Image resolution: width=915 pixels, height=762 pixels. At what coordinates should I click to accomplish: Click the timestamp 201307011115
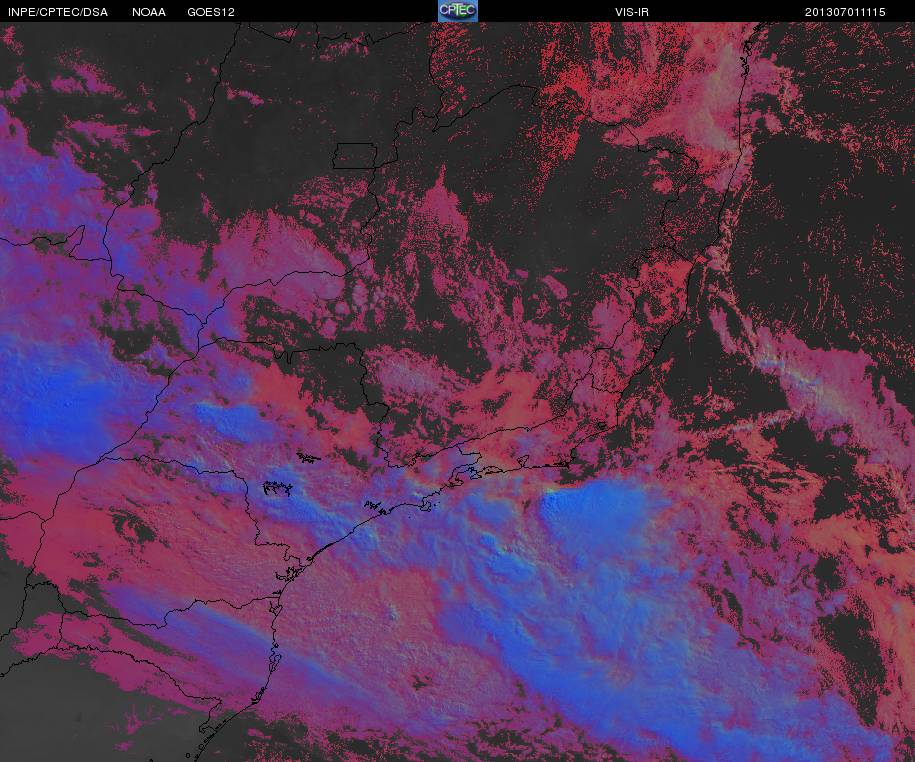pyautogui.click(x=845, y=12)
